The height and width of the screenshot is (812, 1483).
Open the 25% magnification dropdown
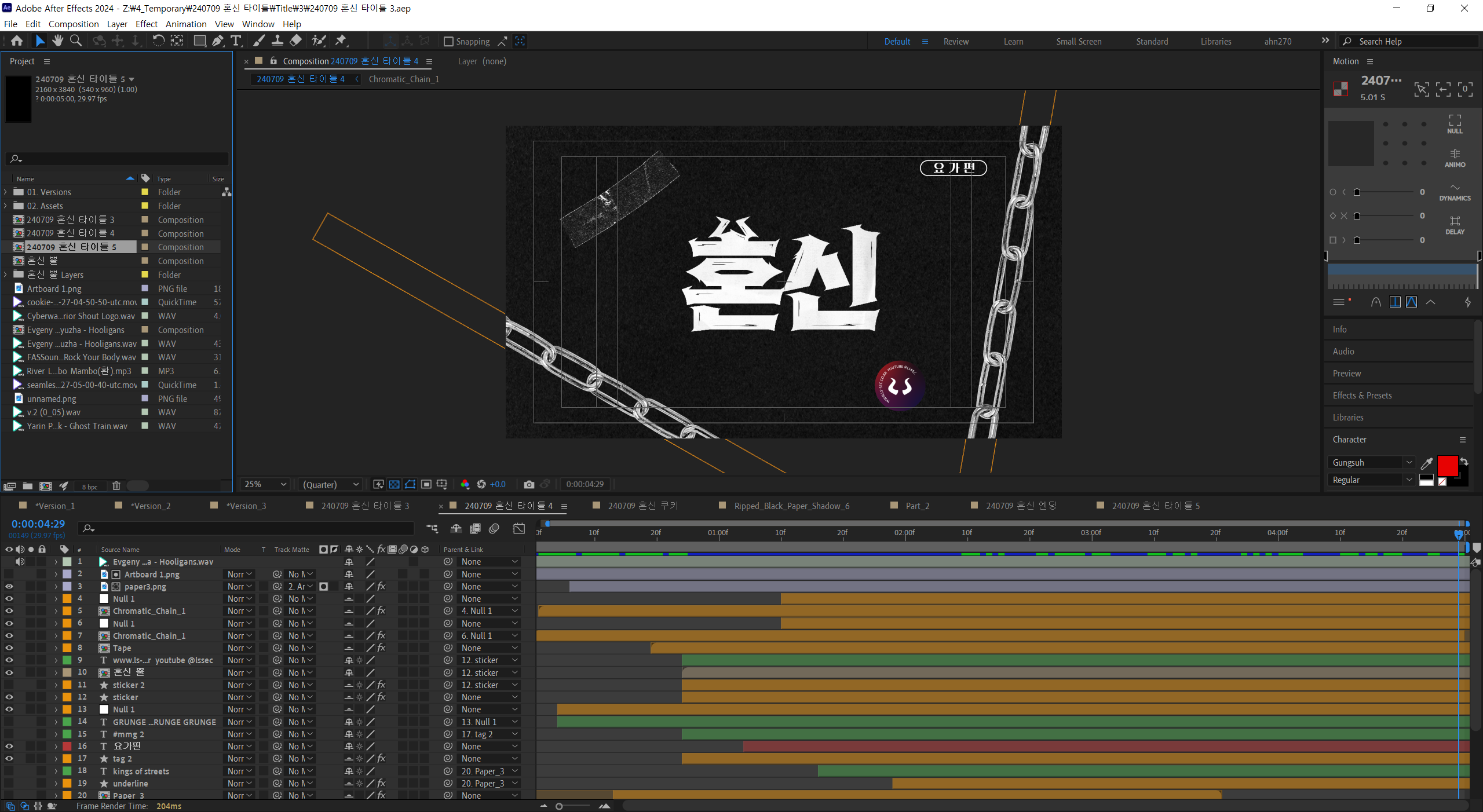(265, 484)
